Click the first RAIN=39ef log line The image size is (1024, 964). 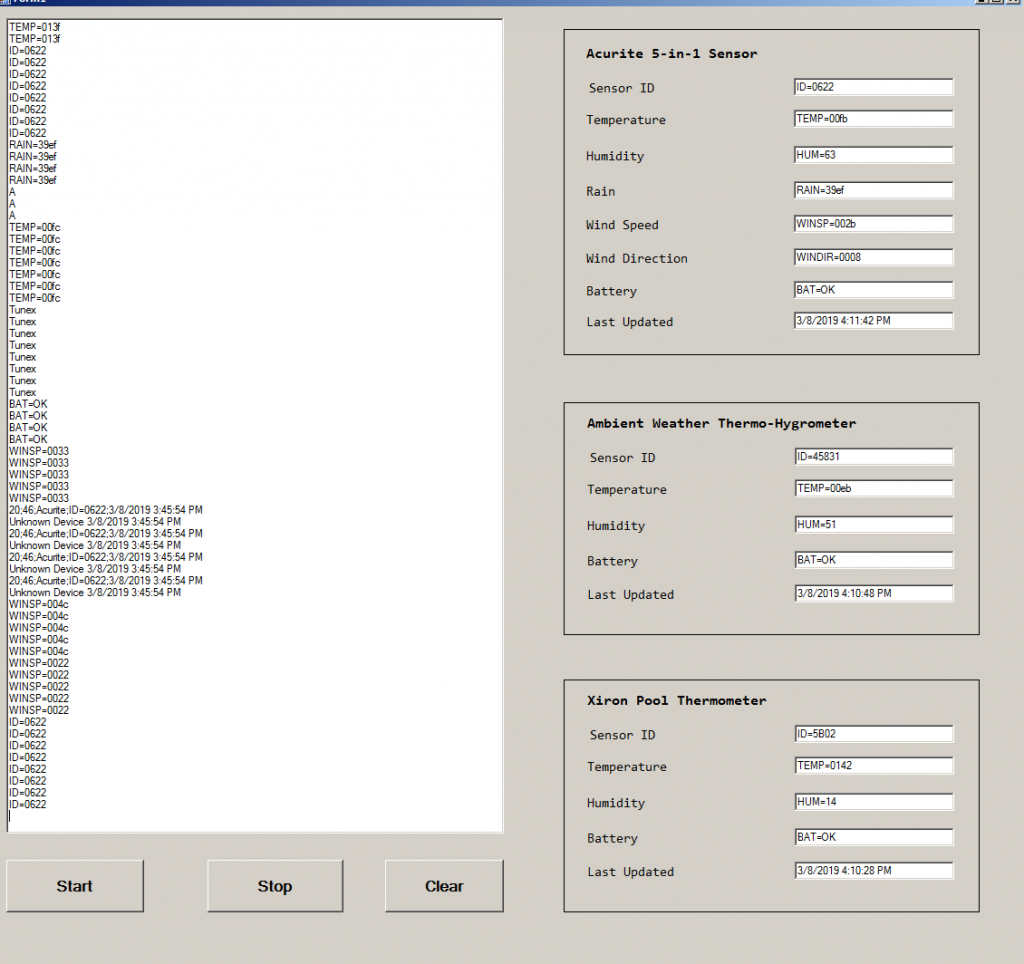33,145
